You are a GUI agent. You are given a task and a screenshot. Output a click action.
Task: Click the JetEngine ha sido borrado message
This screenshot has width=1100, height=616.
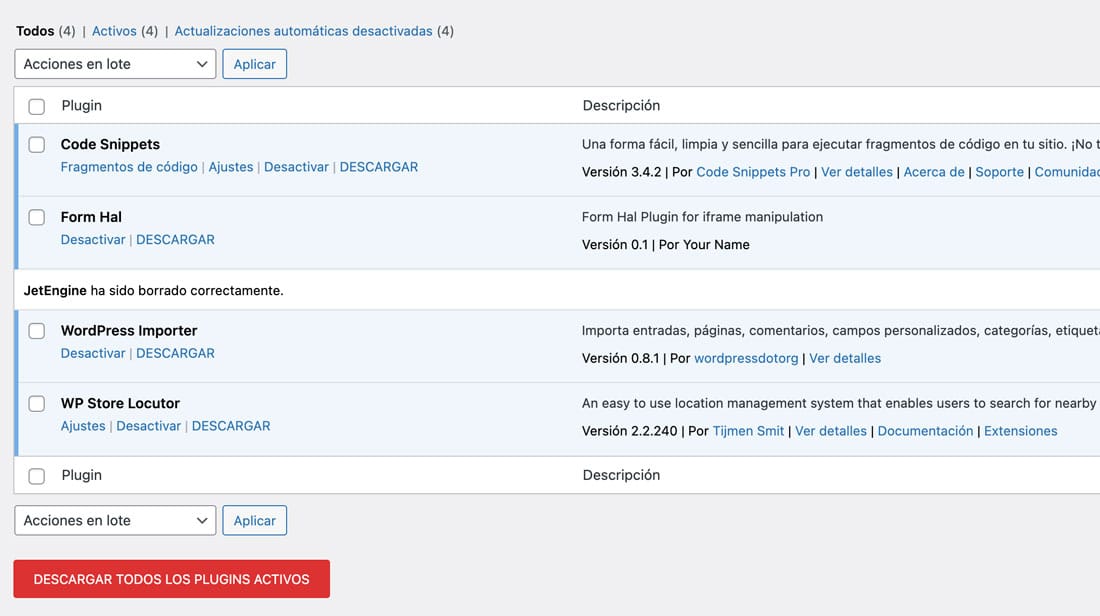click(154, 290)
